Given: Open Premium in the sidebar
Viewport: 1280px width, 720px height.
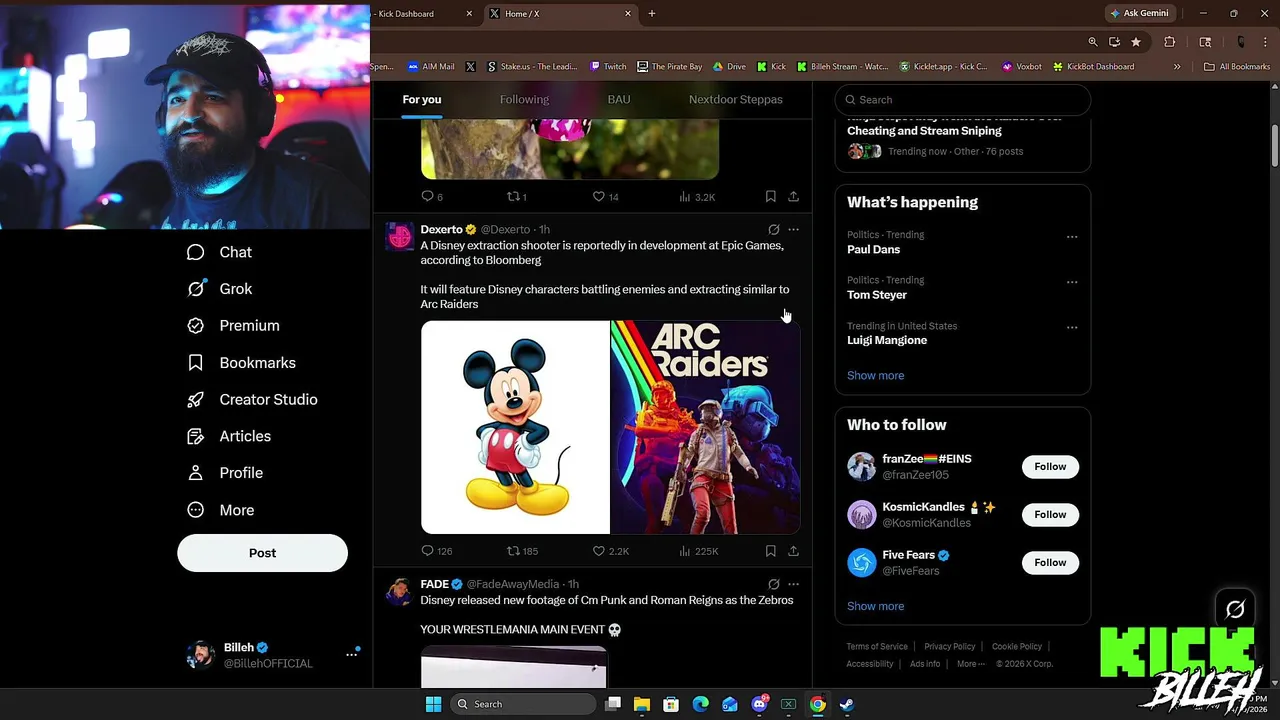Looking at the screenshot, I should coord(234,326).
